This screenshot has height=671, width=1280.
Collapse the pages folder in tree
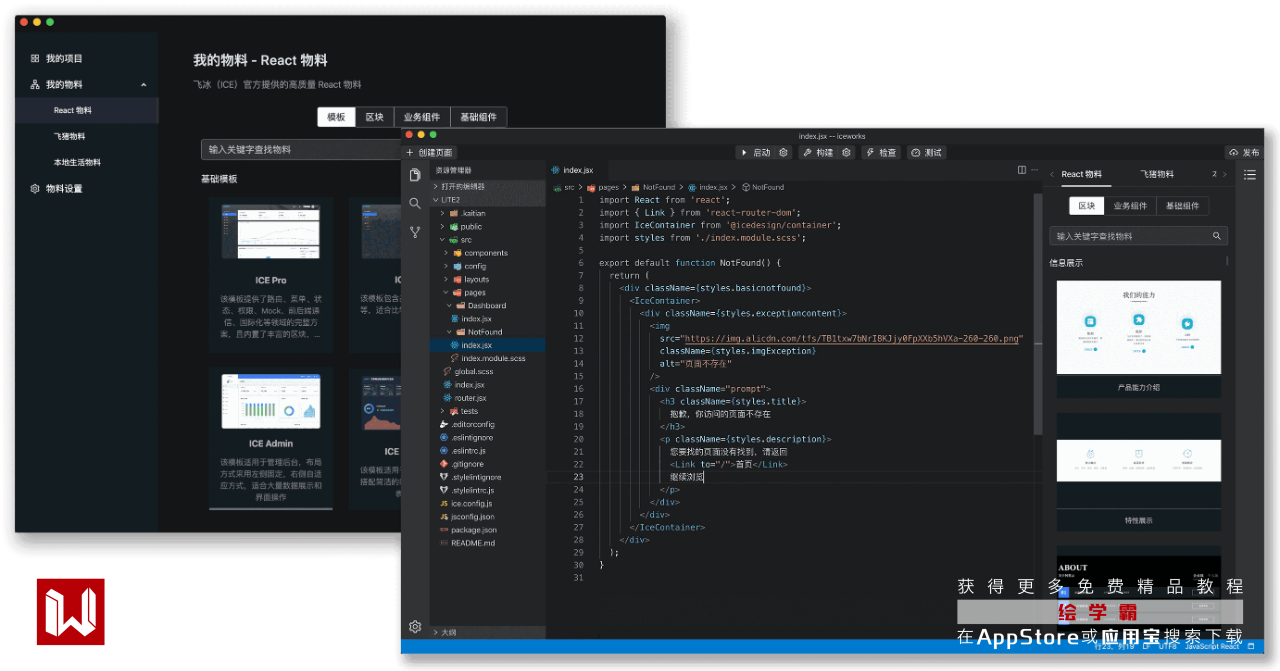point(488,292)
